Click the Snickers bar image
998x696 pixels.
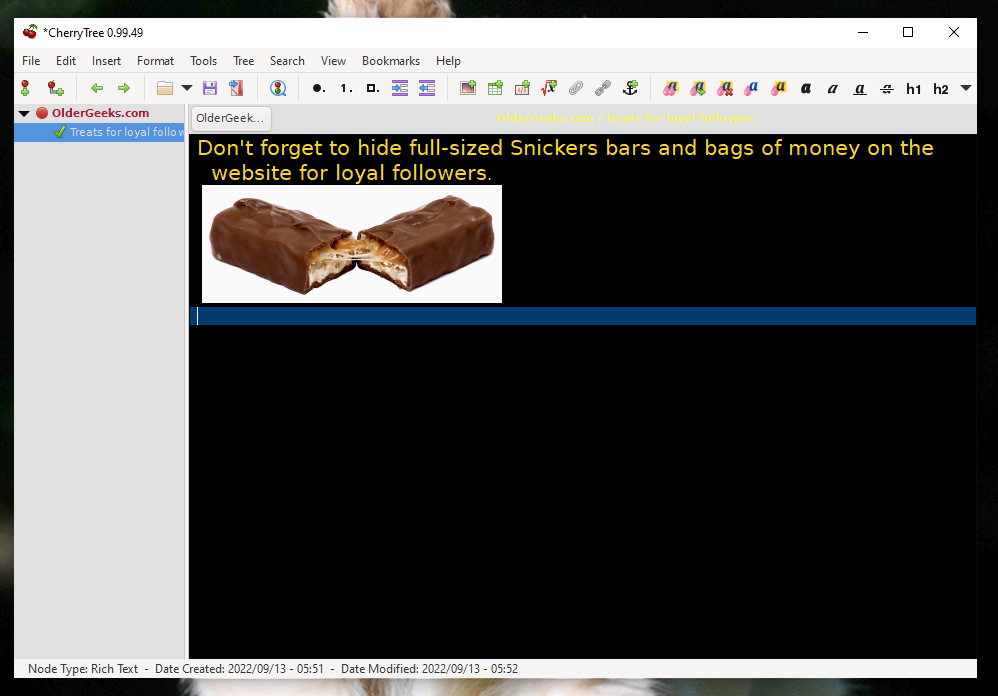352,244
